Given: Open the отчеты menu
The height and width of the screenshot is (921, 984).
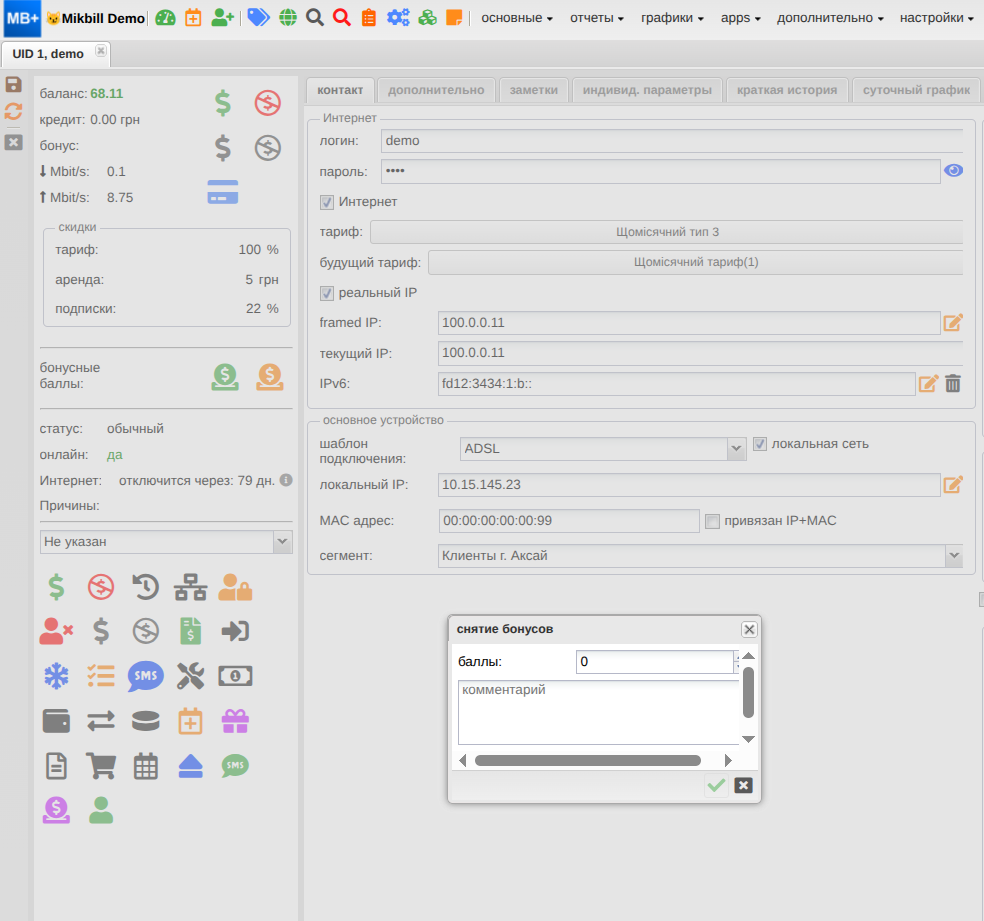Looking at the screenshot, I should tap(597, 18).
